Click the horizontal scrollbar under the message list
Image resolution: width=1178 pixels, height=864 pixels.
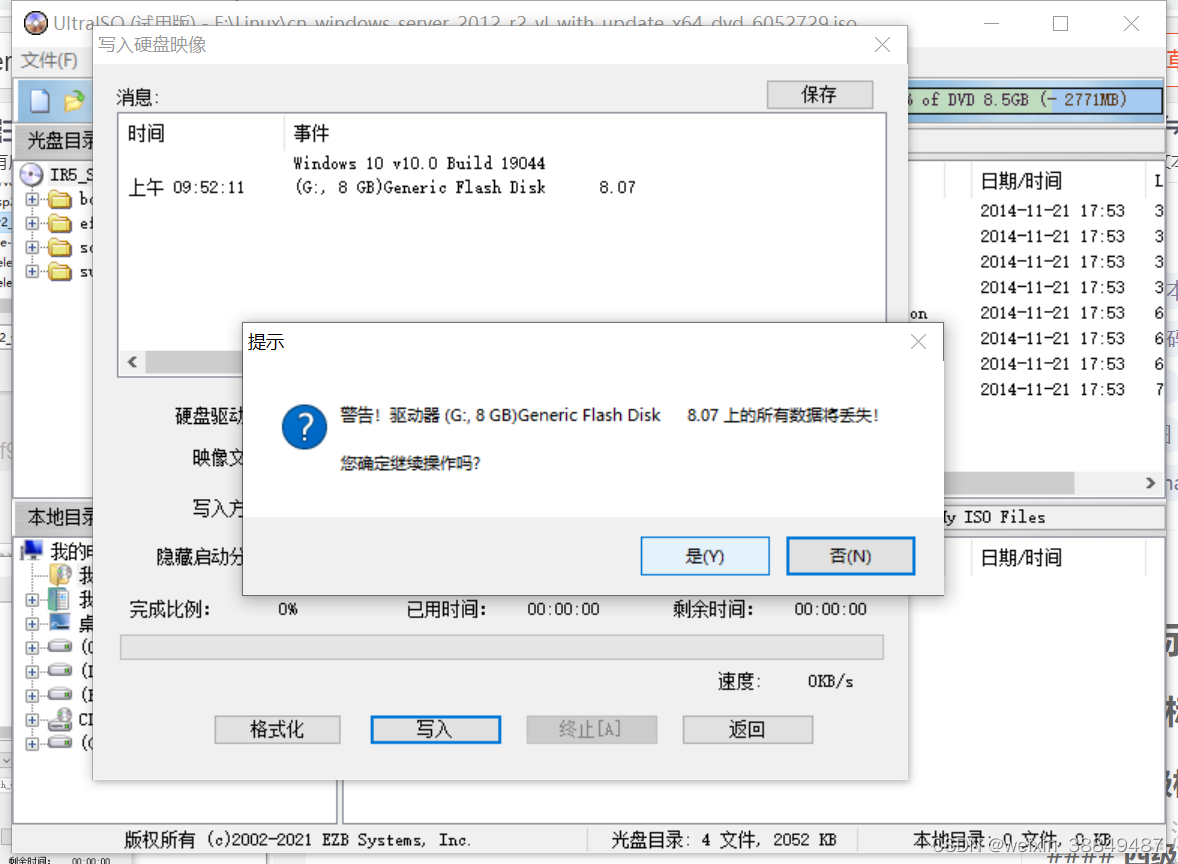coord(200,362)
